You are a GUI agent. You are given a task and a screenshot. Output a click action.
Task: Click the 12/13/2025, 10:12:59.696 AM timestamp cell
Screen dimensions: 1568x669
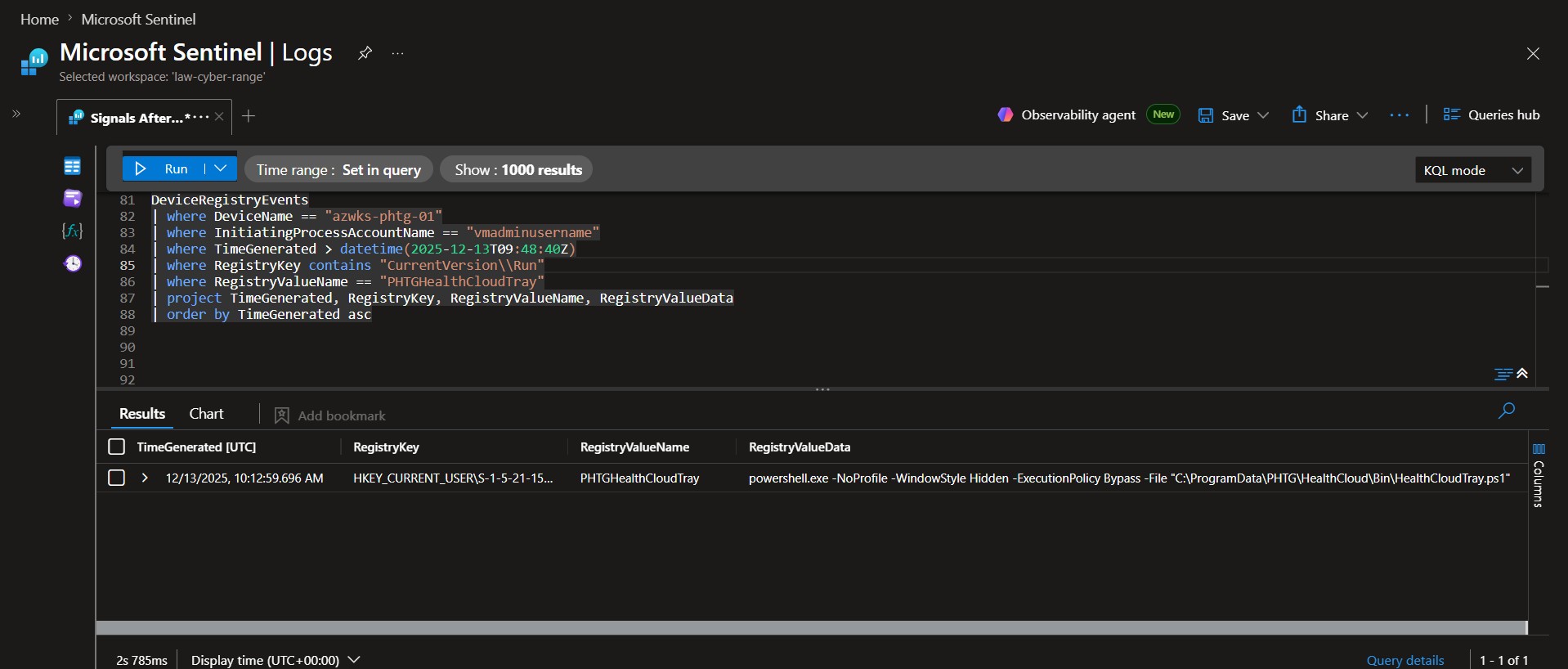244,478
